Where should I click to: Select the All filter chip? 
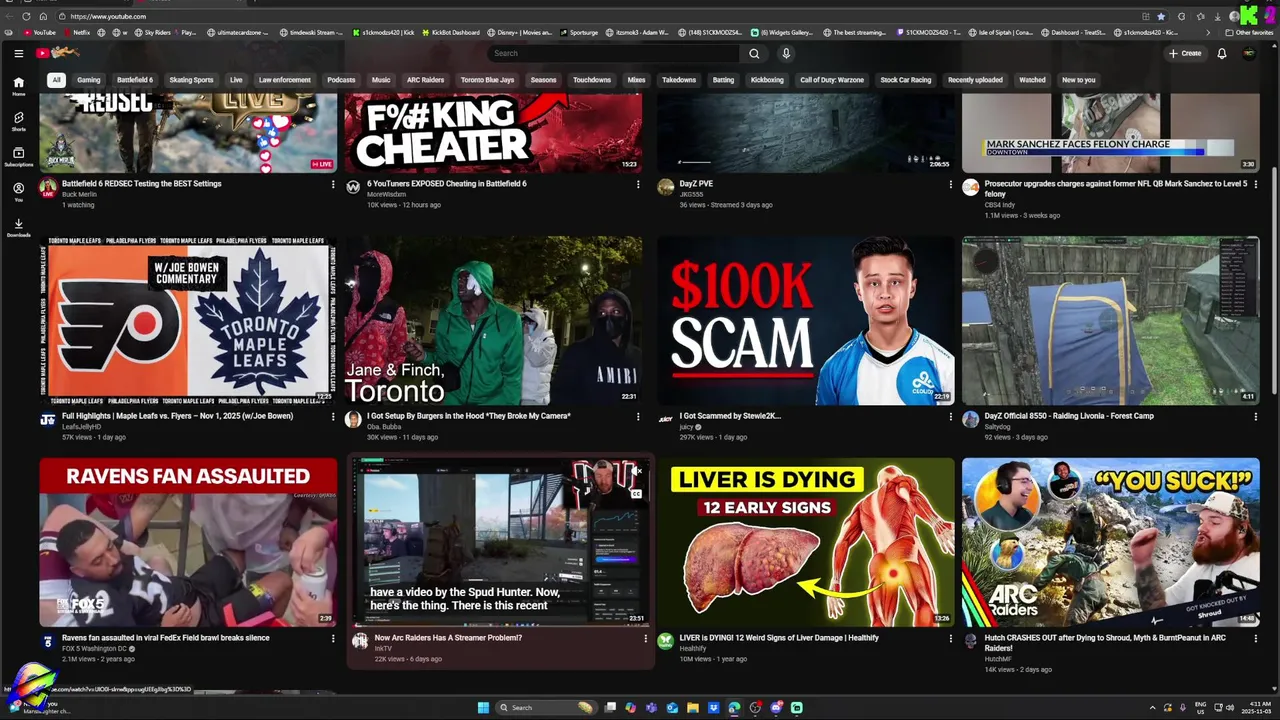56,80
